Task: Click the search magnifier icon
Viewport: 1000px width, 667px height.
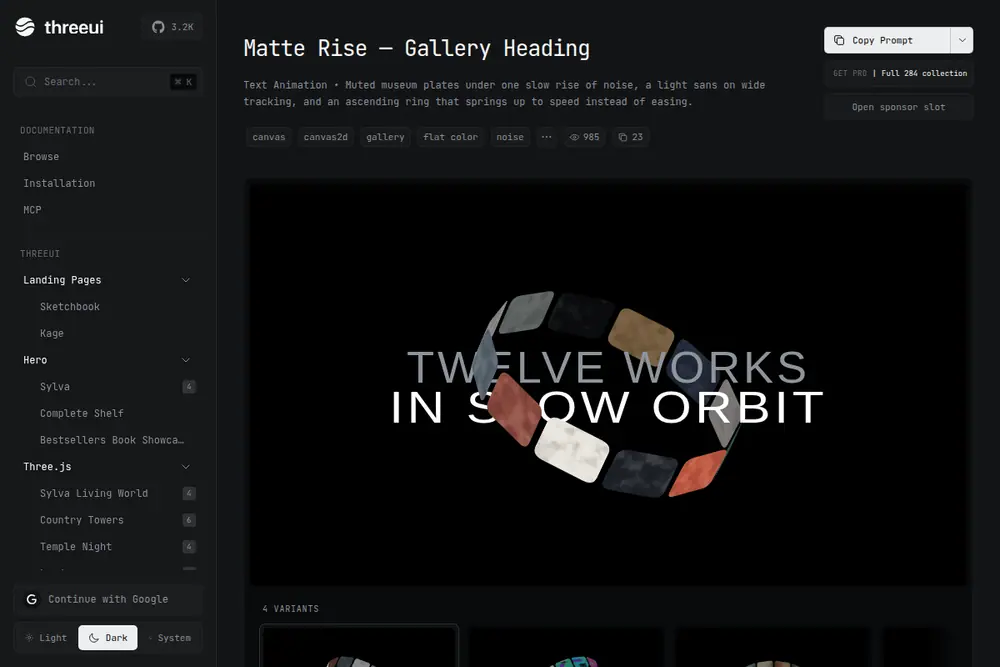Action: pyautogui.click(x=30, y=82)
